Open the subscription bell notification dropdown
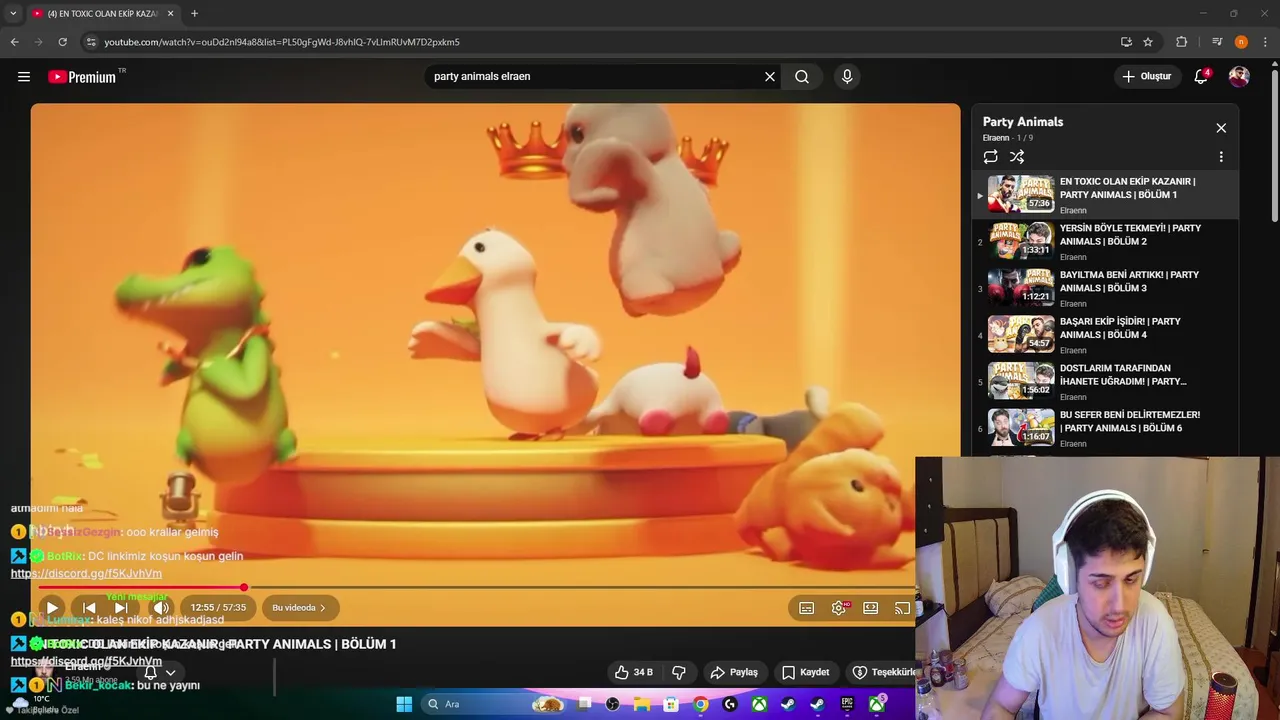The width and height of the screenshot is (1280, 720). click(159, 673)
